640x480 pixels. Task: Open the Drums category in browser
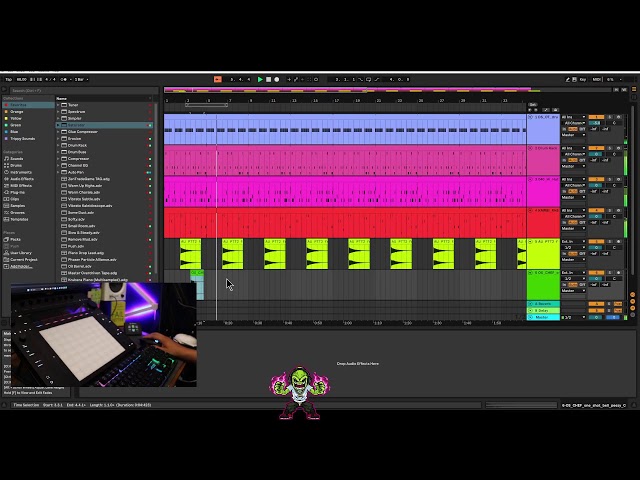coord(16,165)
